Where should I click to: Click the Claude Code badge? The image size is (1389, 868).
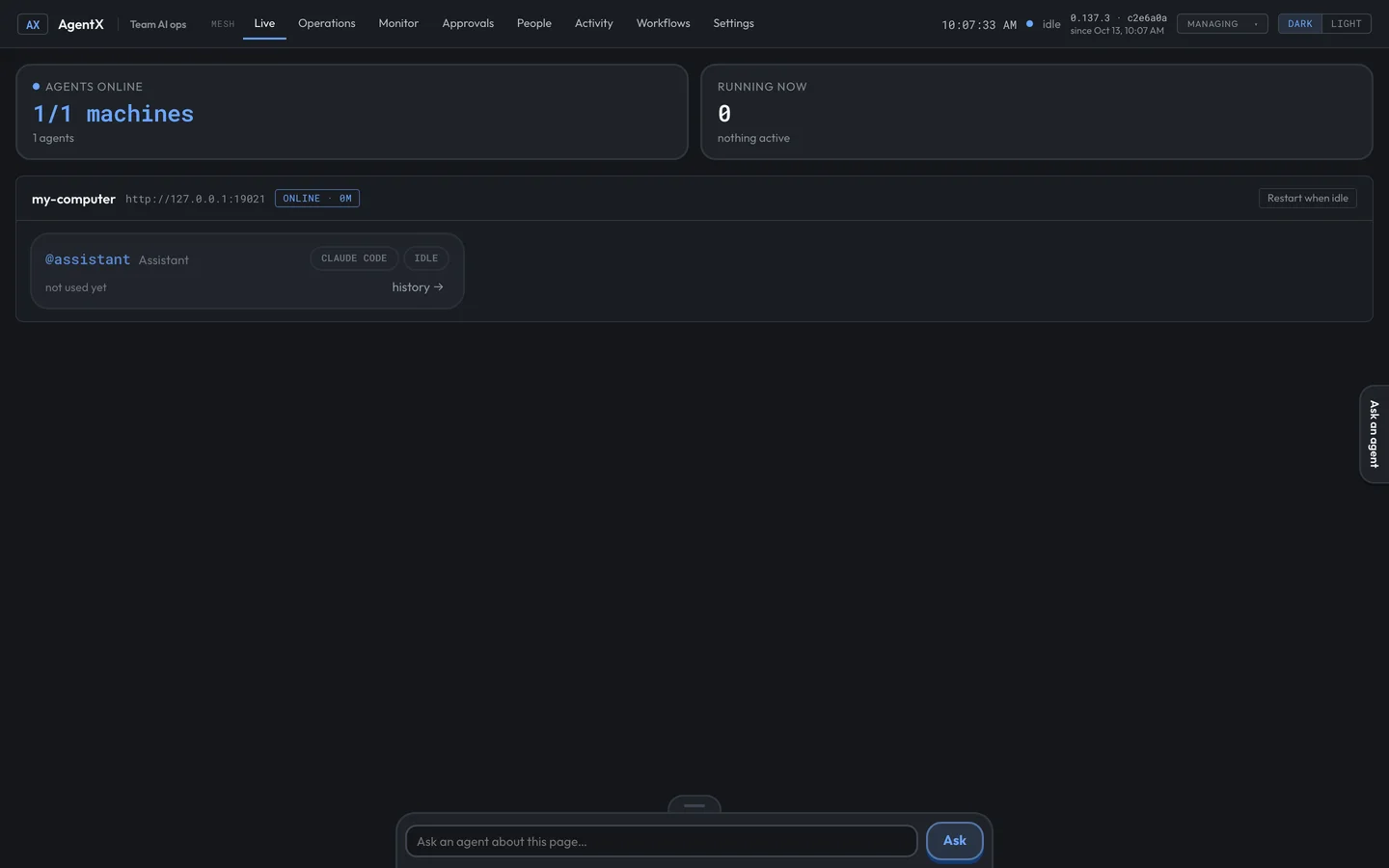pyautogui.click(x=354, y=258)
